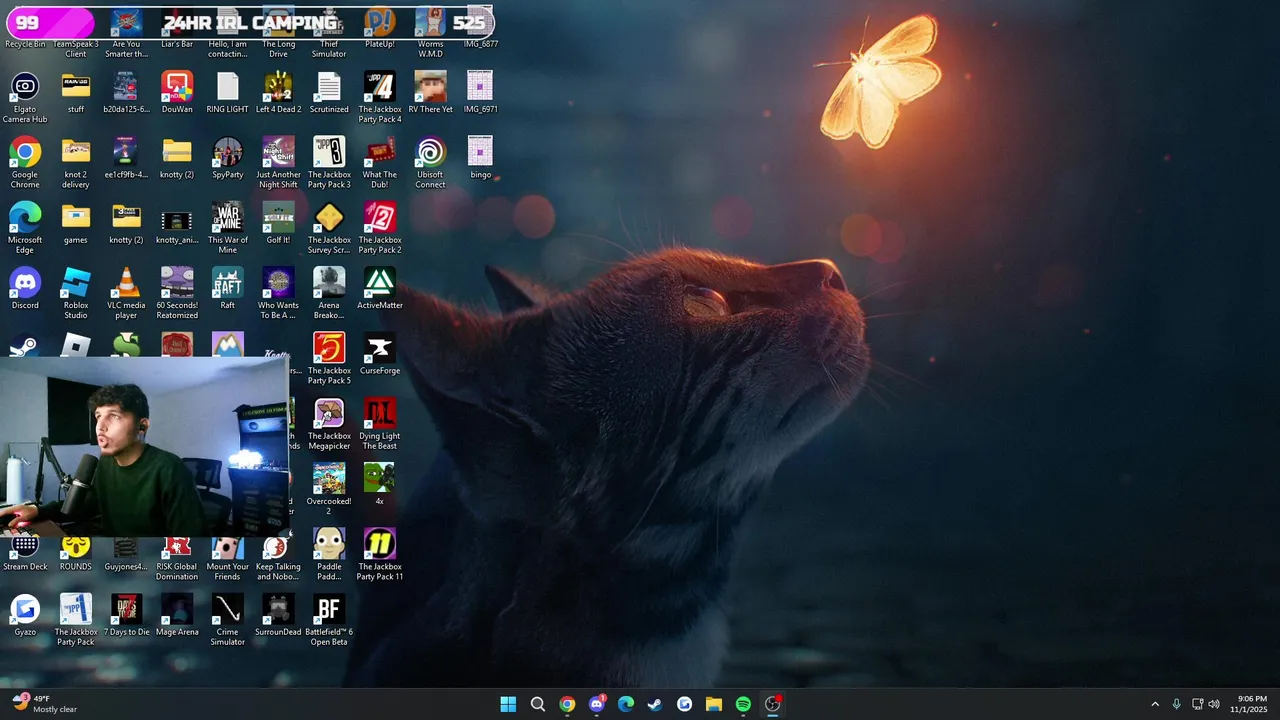Launch the Golf It! shortcut
Screen dimensions: 1280x720
pos(278,223)
